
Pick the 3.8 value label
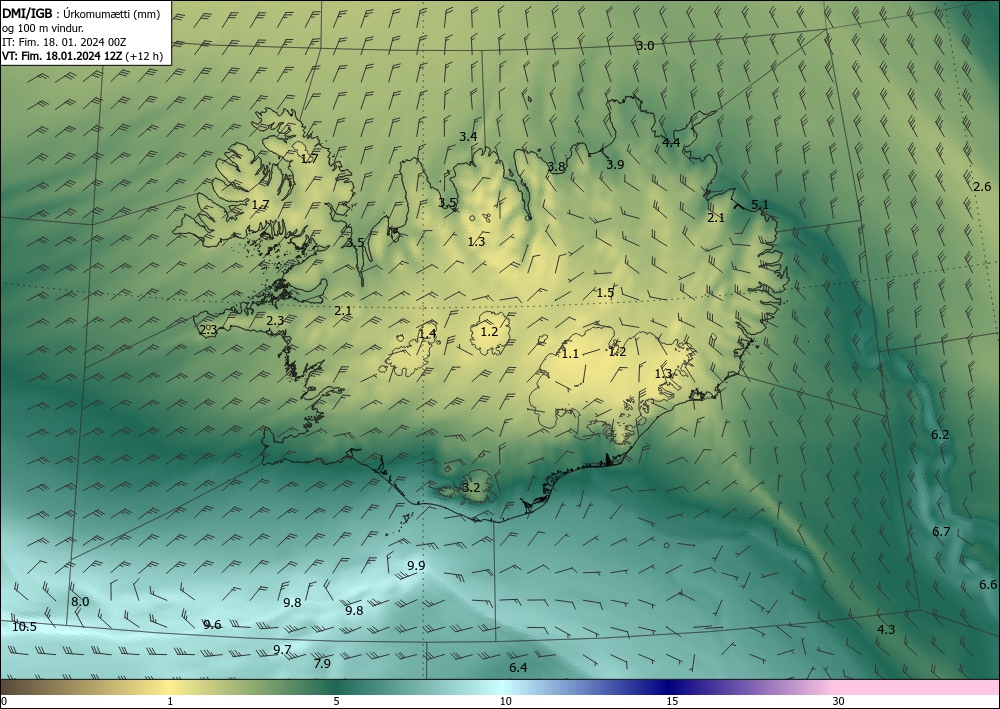tap(557, 167)
